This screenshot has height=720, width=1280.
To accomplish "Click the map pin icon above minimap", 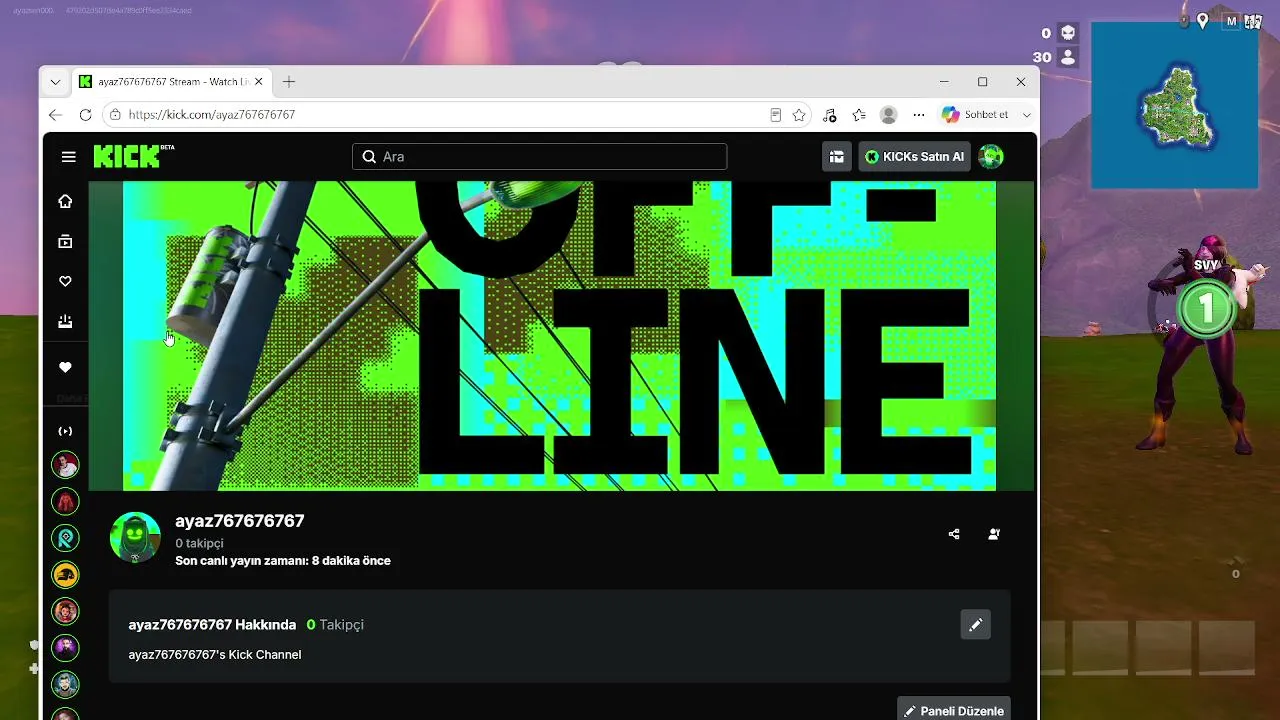I will (1203, 20).
